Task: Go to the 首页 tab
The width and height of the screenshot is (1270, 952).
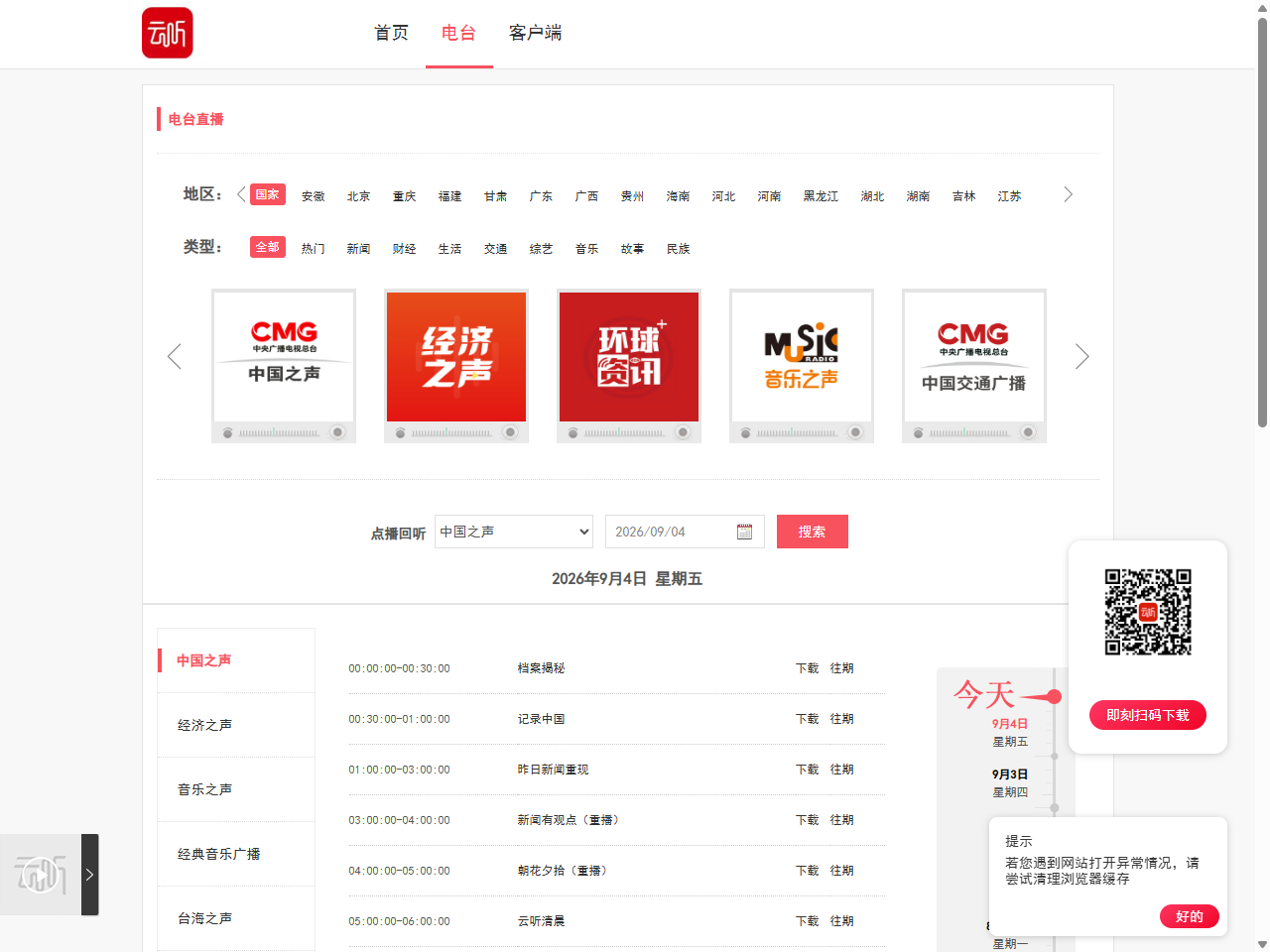Action: (391, 33)
